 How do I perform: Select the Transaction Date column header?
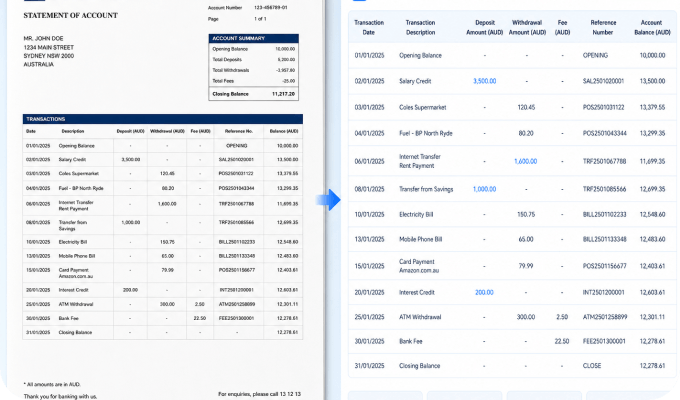point(369,27)
